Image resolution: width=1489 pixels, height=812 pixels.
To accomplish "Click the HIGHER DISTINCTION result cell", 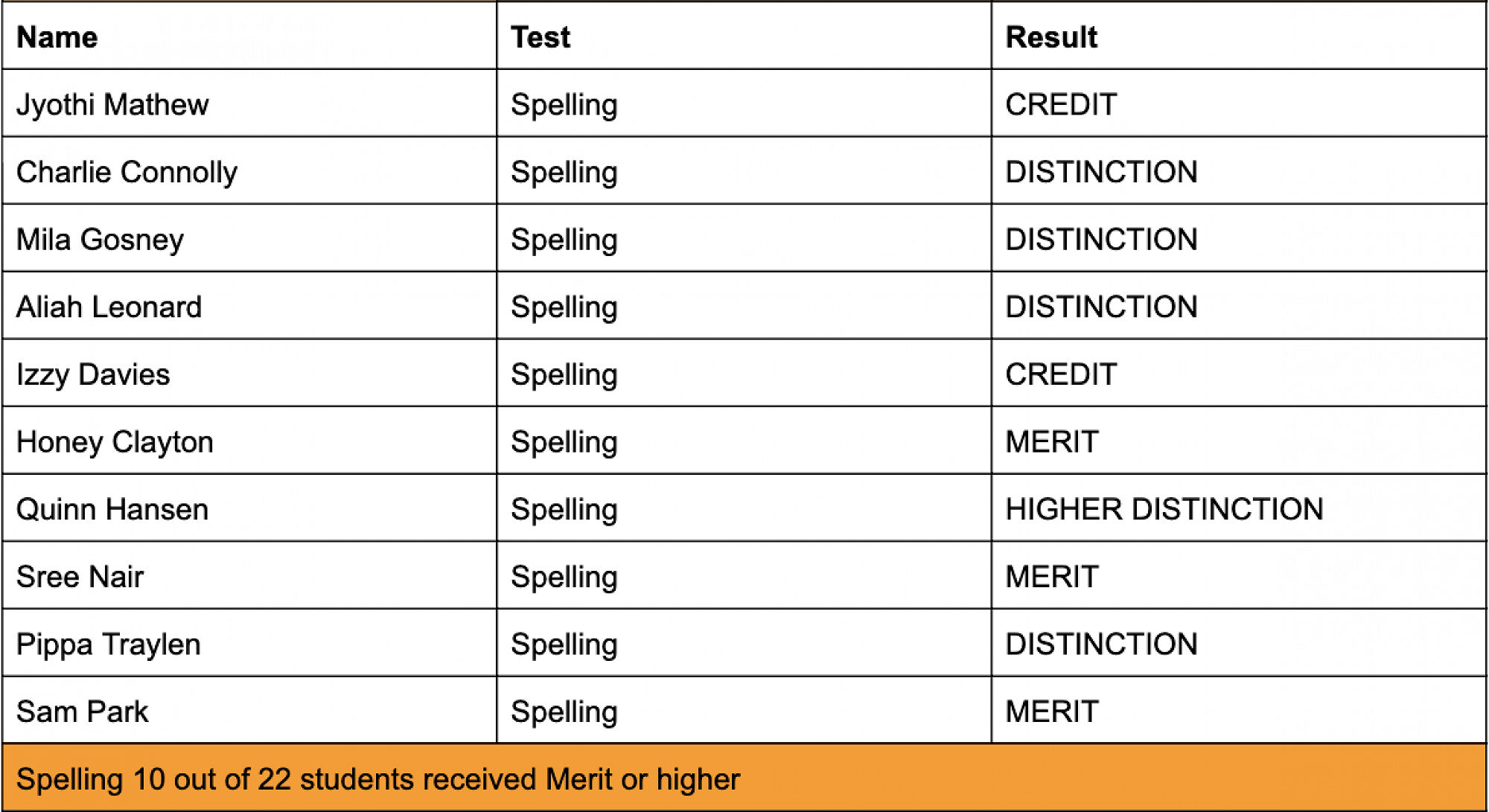I will tap(1164, 509).
